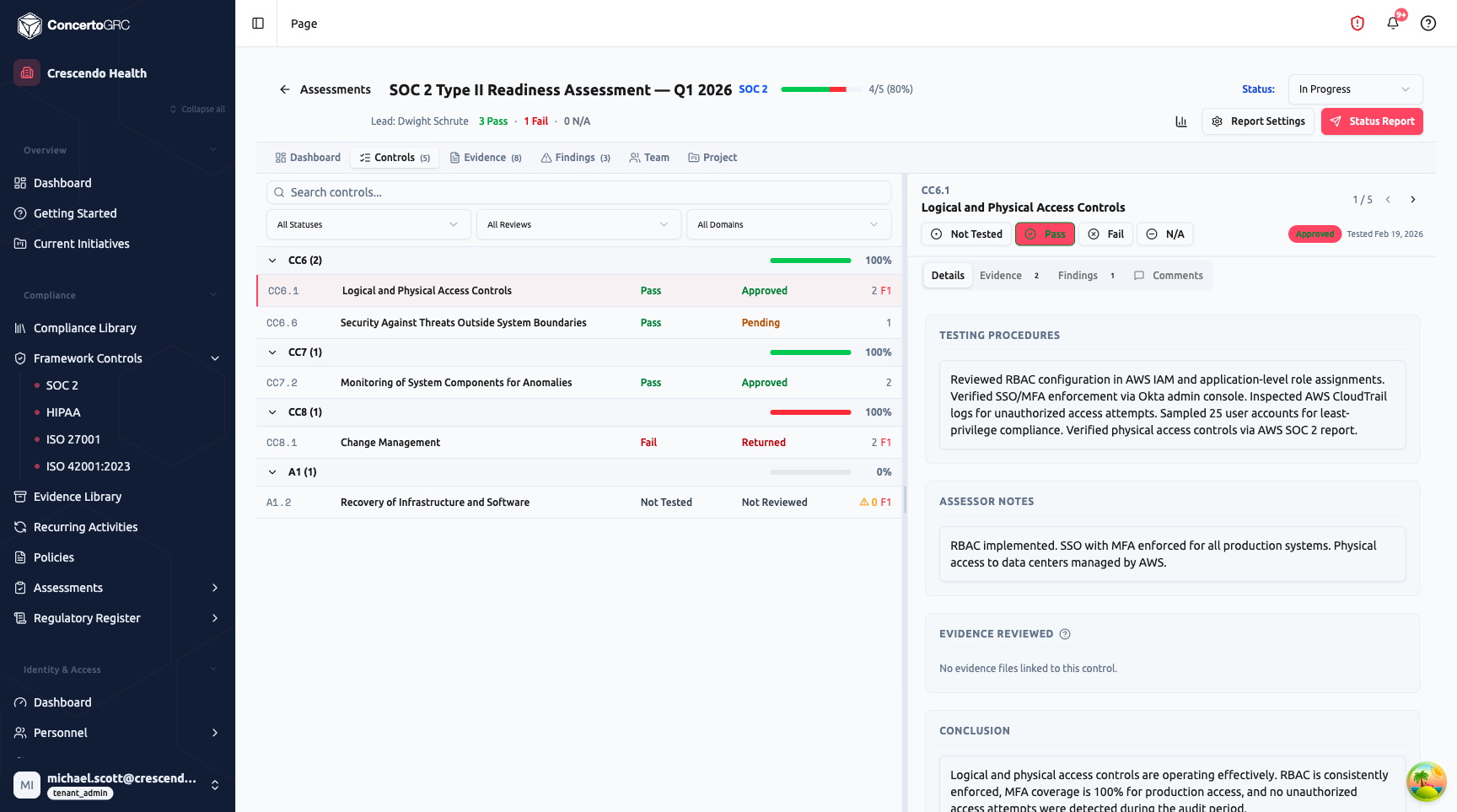
Task: Click the Evidence Reviewed help icon
Action: click(1065, 634)
